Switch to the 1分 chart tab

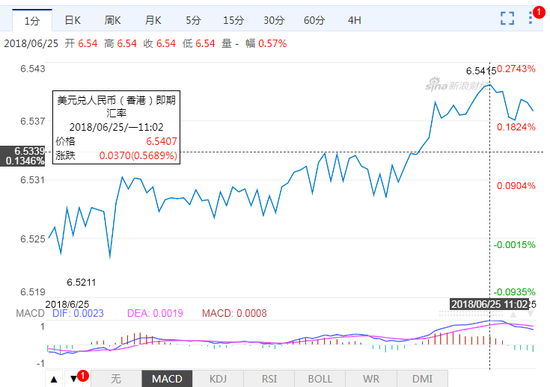32,21
